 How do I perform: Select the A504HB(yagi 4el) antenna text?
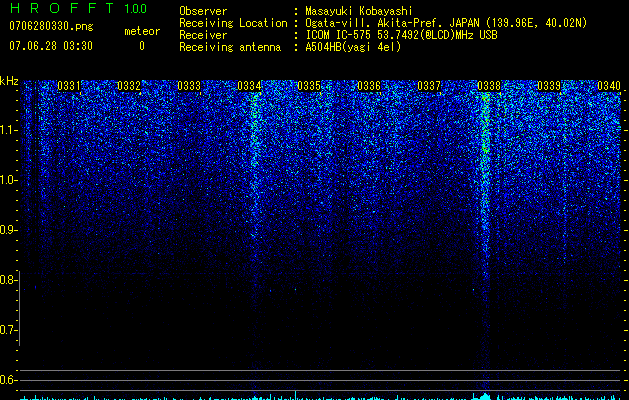click(353, 47)
